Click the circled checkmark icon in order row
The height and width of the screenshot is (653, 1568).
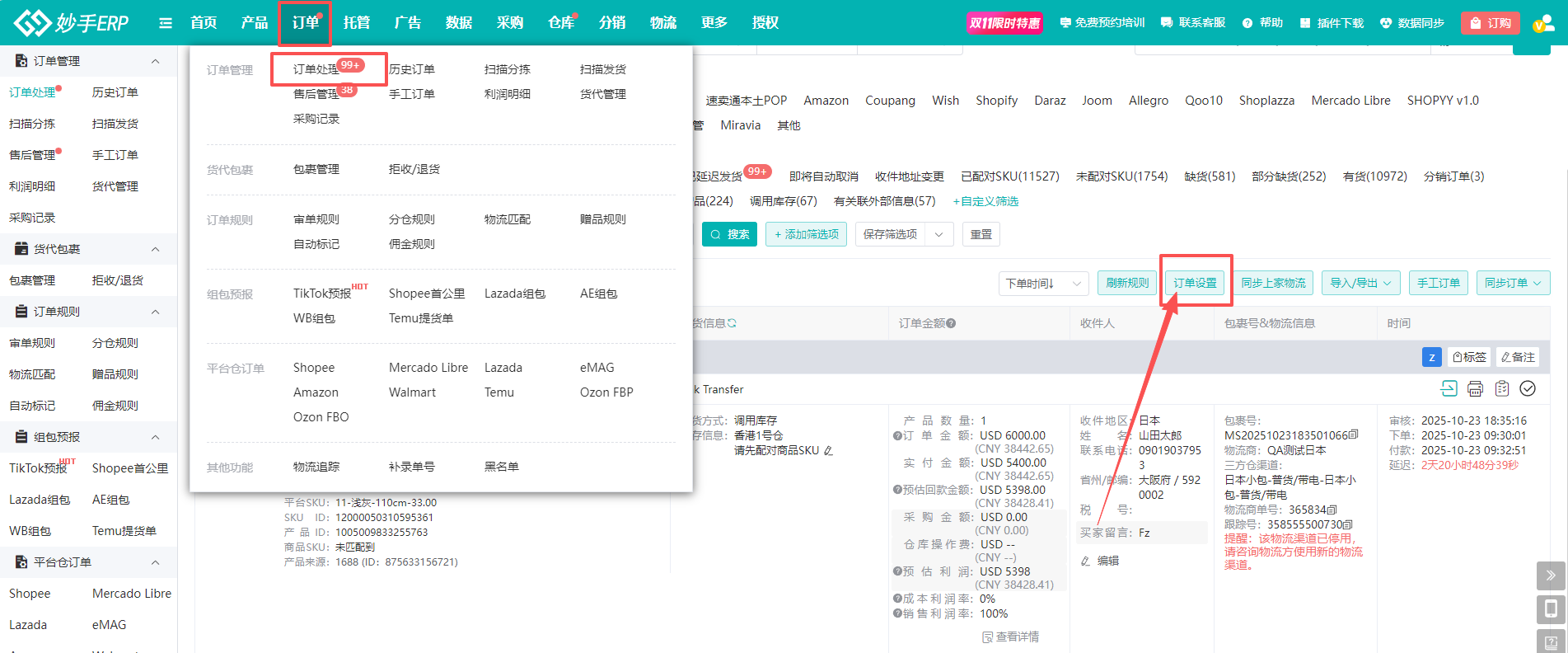(x=1528, y=388)
